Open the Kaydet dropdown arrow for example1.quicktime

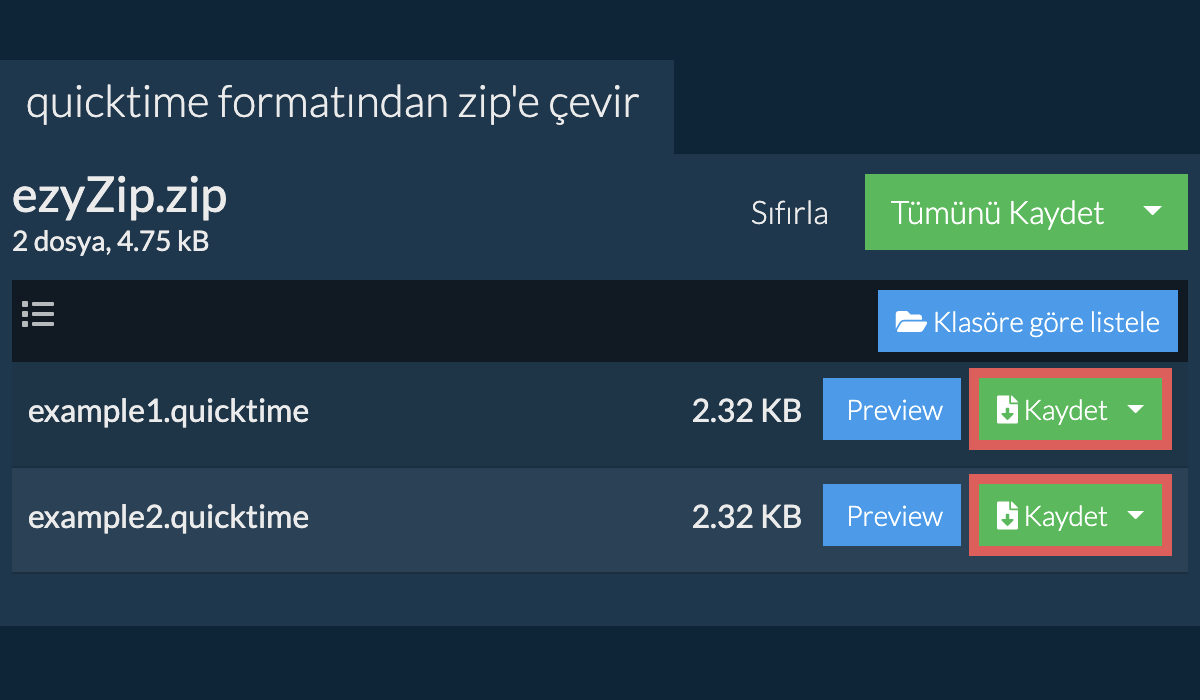pos(1136,410)
